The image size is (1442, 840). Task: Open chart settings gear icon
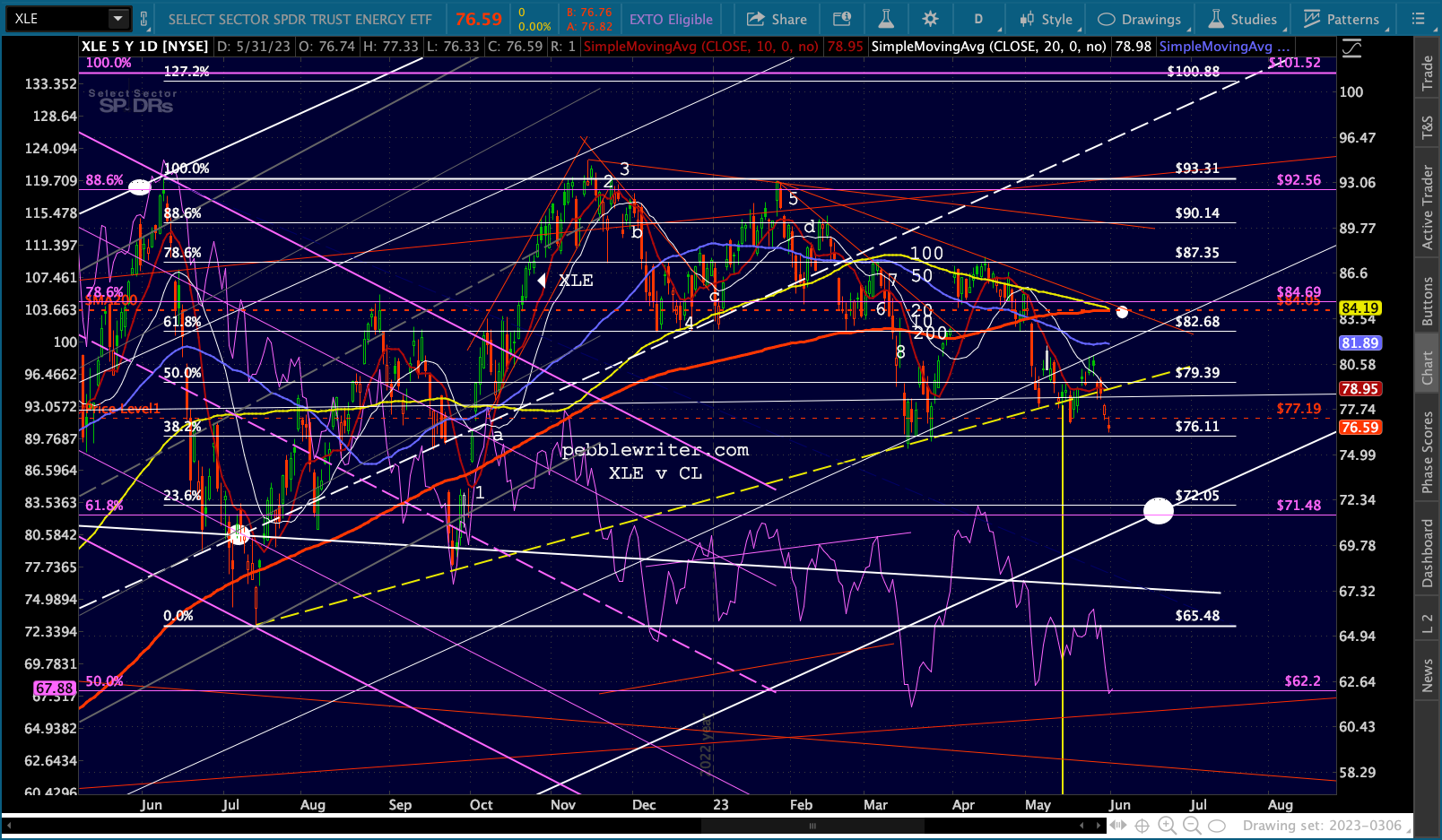coord(930,19)
